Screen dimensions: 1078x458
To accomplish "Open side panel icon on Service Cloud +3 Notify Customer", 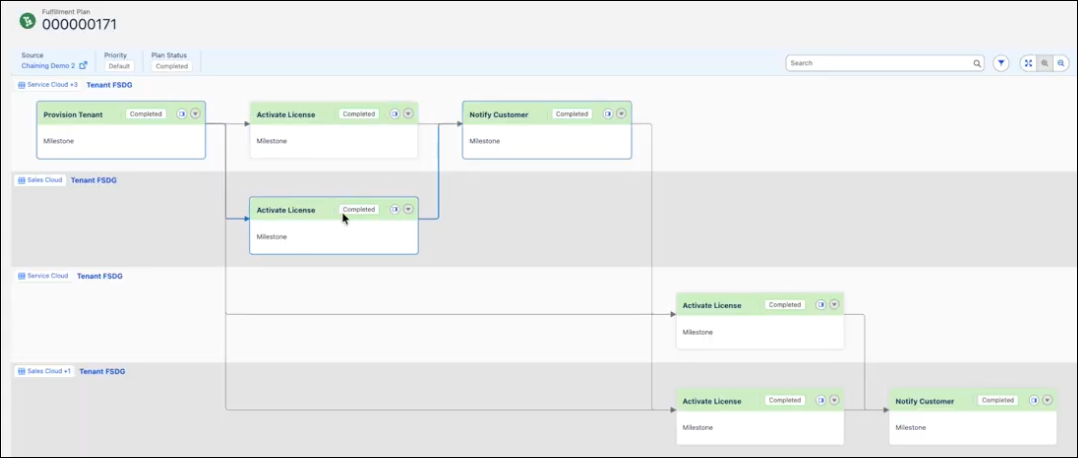I will (608, 114).
